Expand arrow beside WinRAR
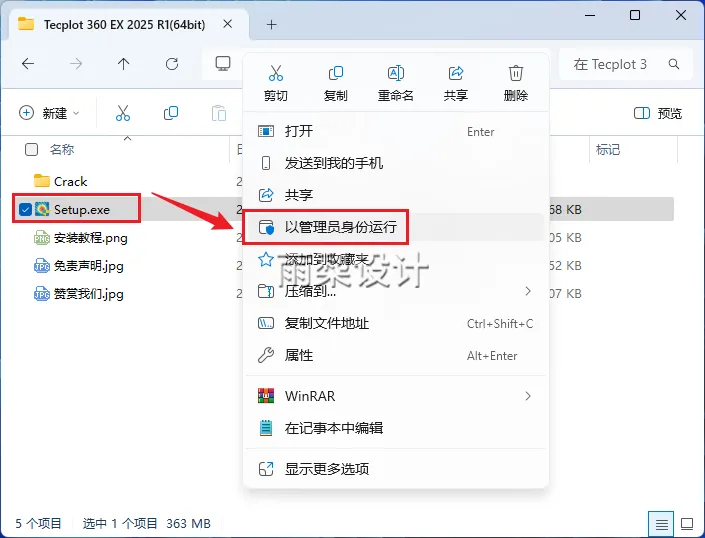This screenshot has height=538, width=705. pyautogui.click(x=528, y=396)
